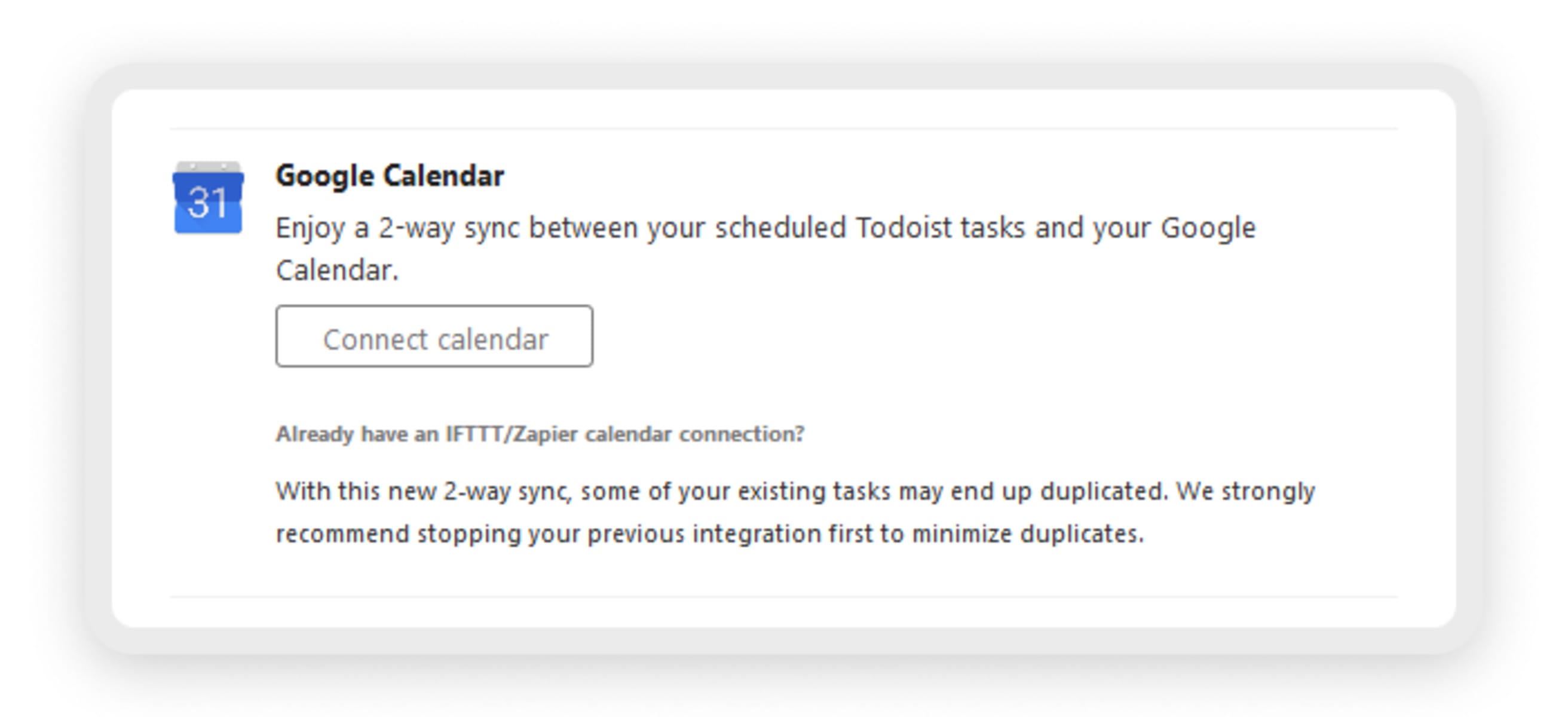Click the Google Calendar icon
This screenshot has height=717, width=1568.
pyautogui.click(x=208, y=197)
